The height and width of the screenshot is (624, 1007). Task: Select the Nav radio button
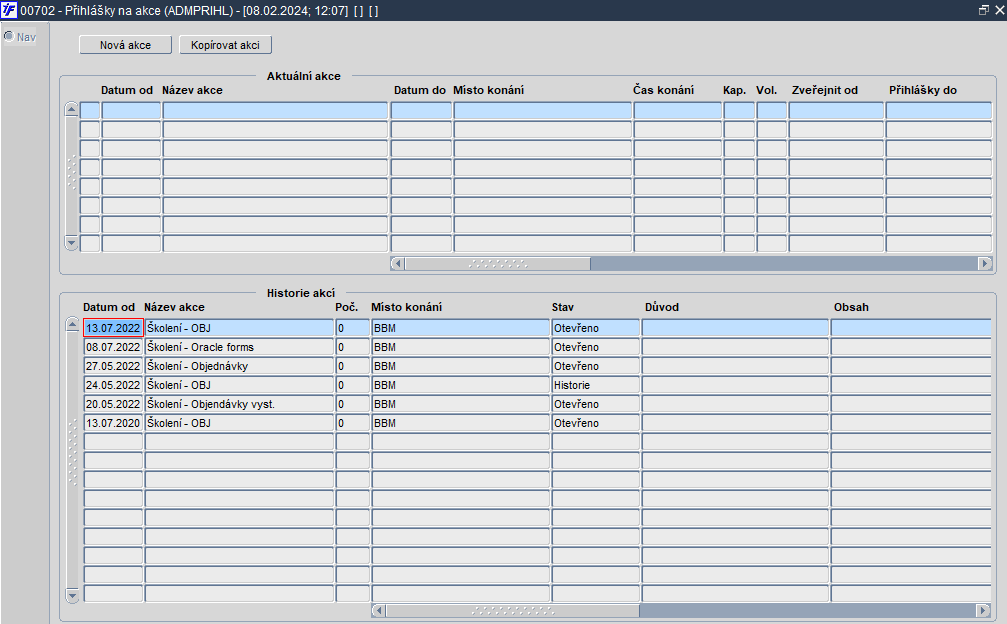[x=9, y=37]
